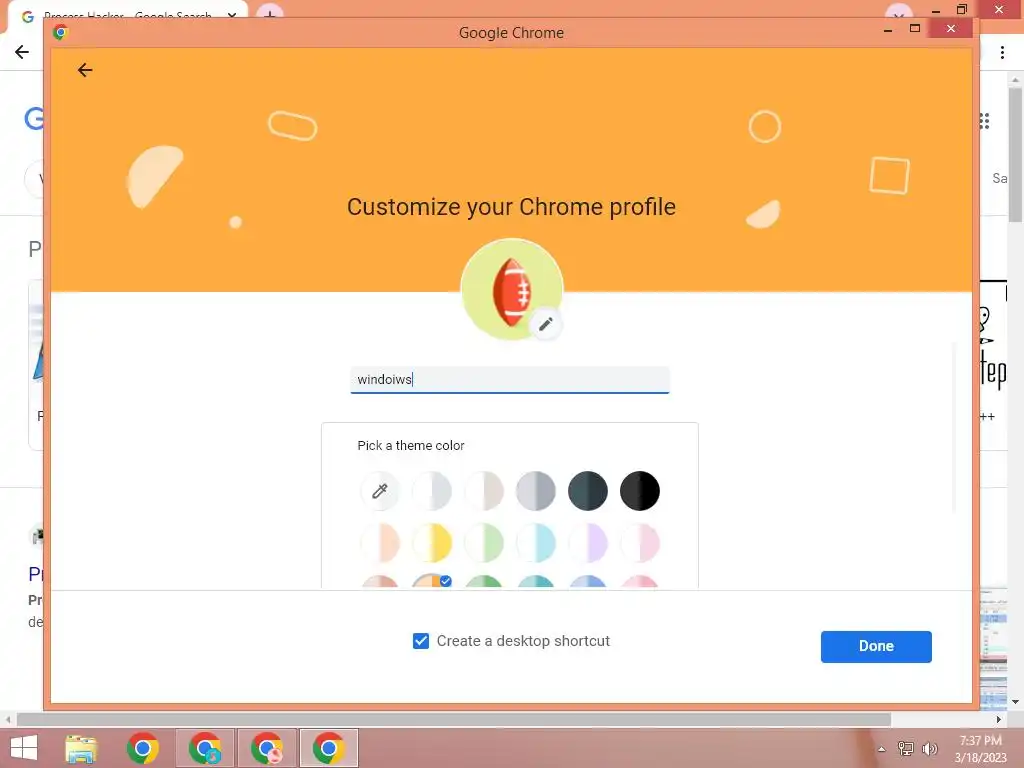The width and height of the screenshot is (1024, 768).
Task: Select the active Chrome taskbar icon
Action: point(328,748)
